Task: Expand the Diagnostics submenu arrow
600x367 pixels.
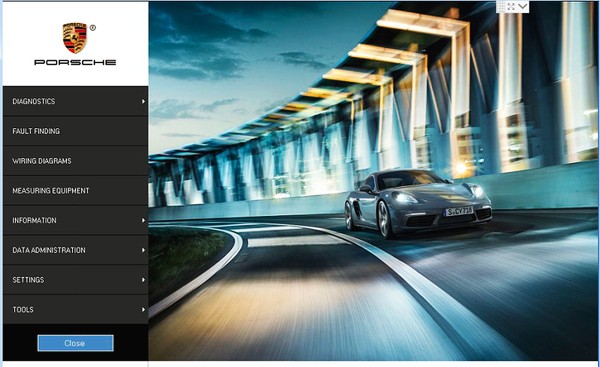Action: click(143, 101)
